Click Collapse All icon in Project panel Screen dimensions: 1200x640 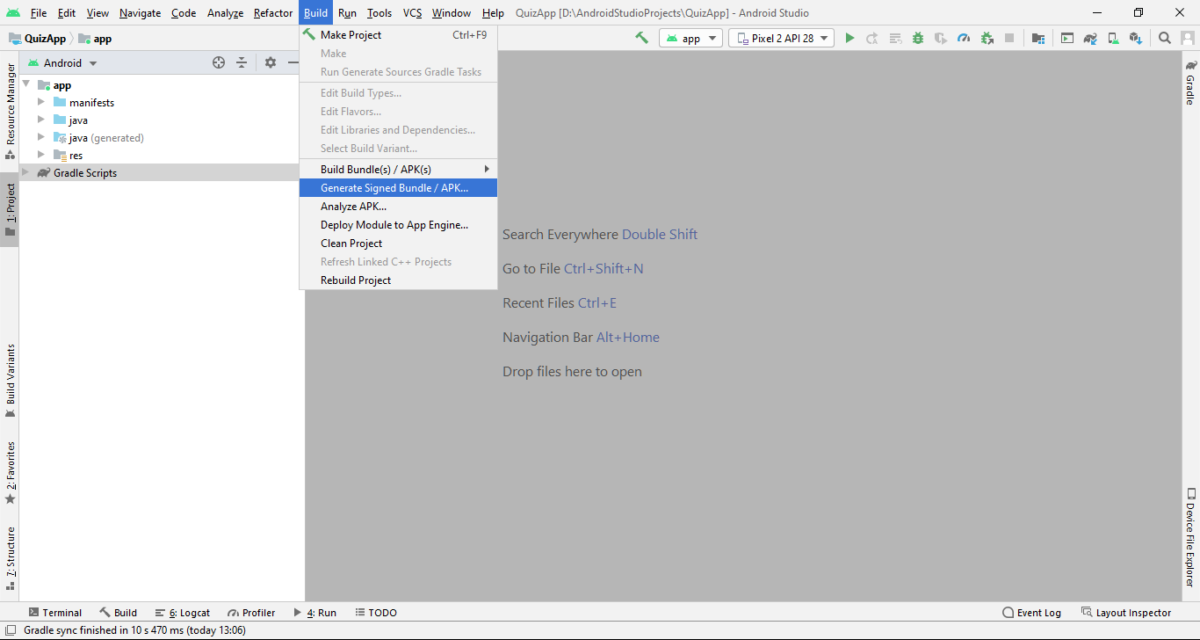tap(242, 63)
